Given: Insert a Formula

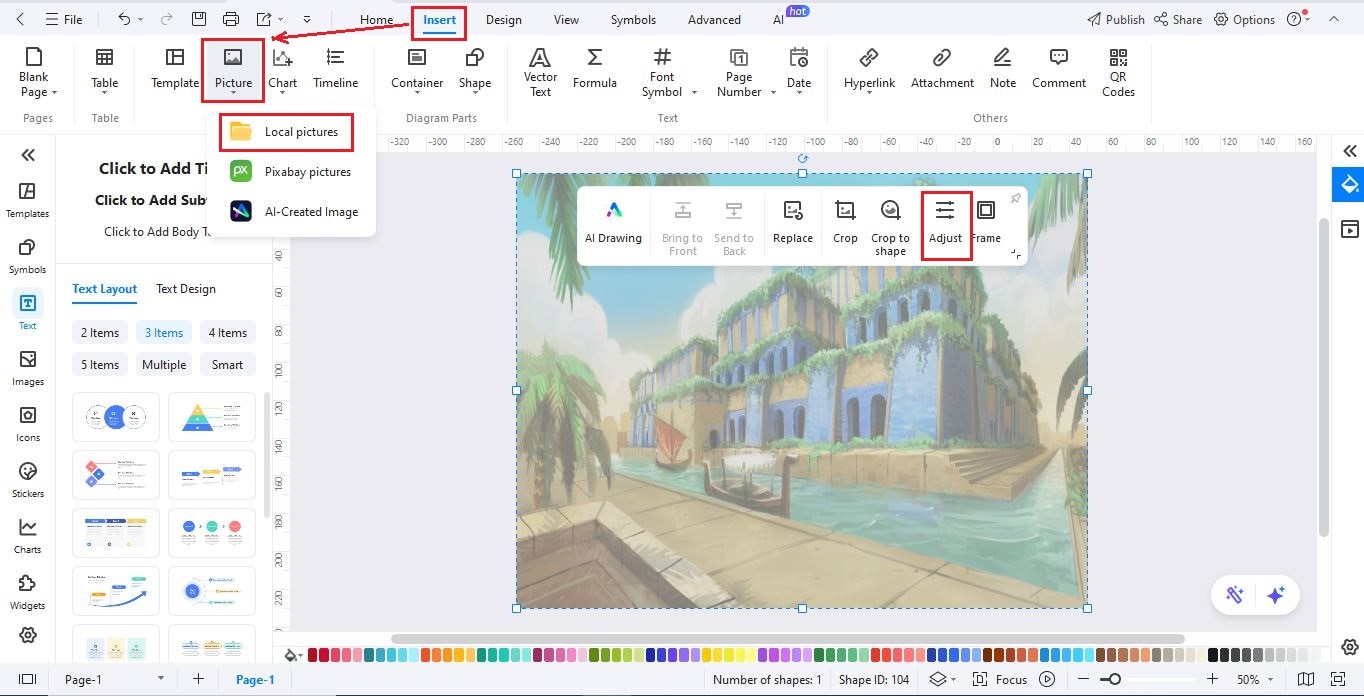Looking at the screenshot, I should [x=594, y=70].
